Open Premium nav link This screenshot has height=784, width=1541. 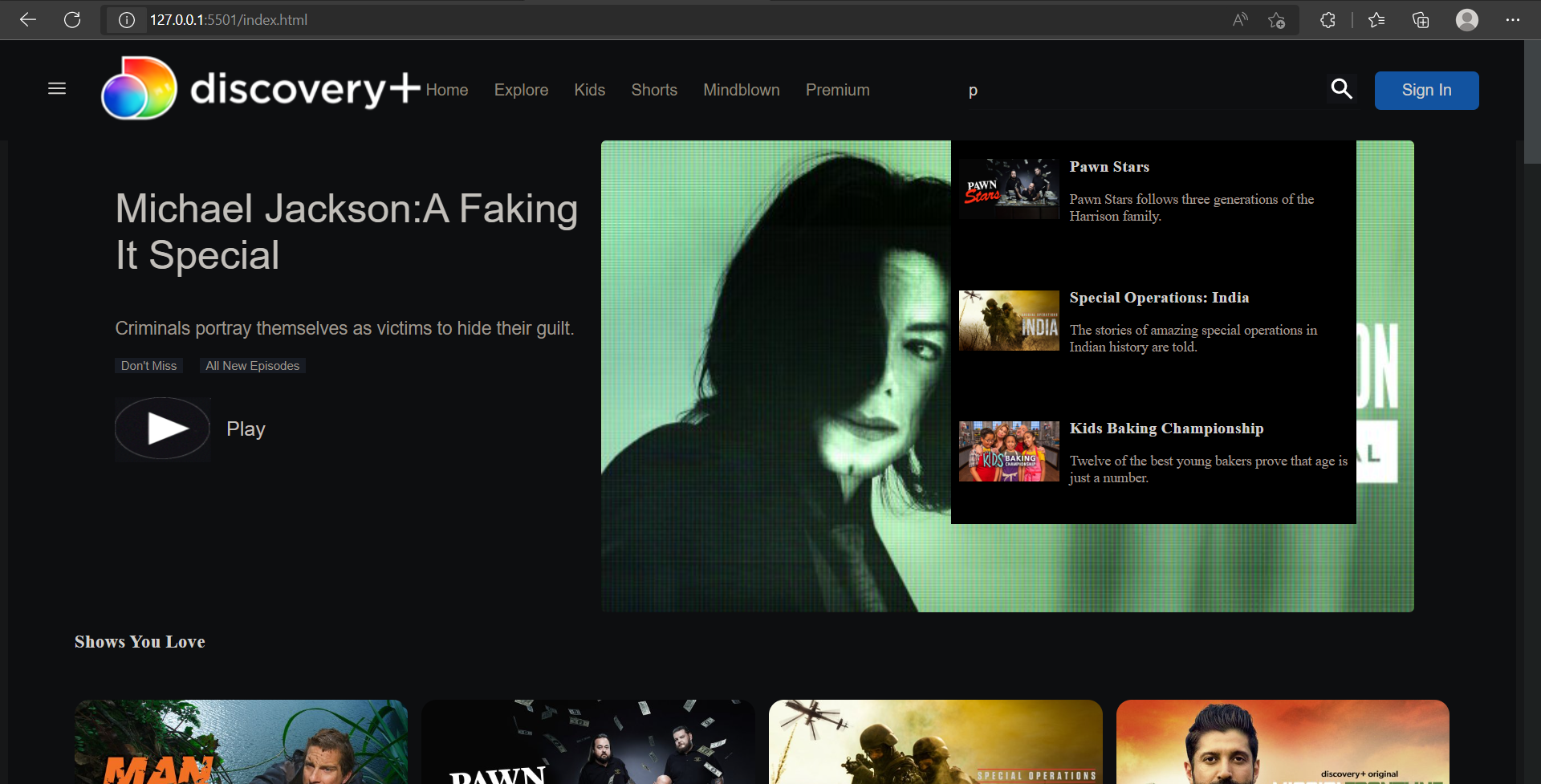tap(838, 90)
